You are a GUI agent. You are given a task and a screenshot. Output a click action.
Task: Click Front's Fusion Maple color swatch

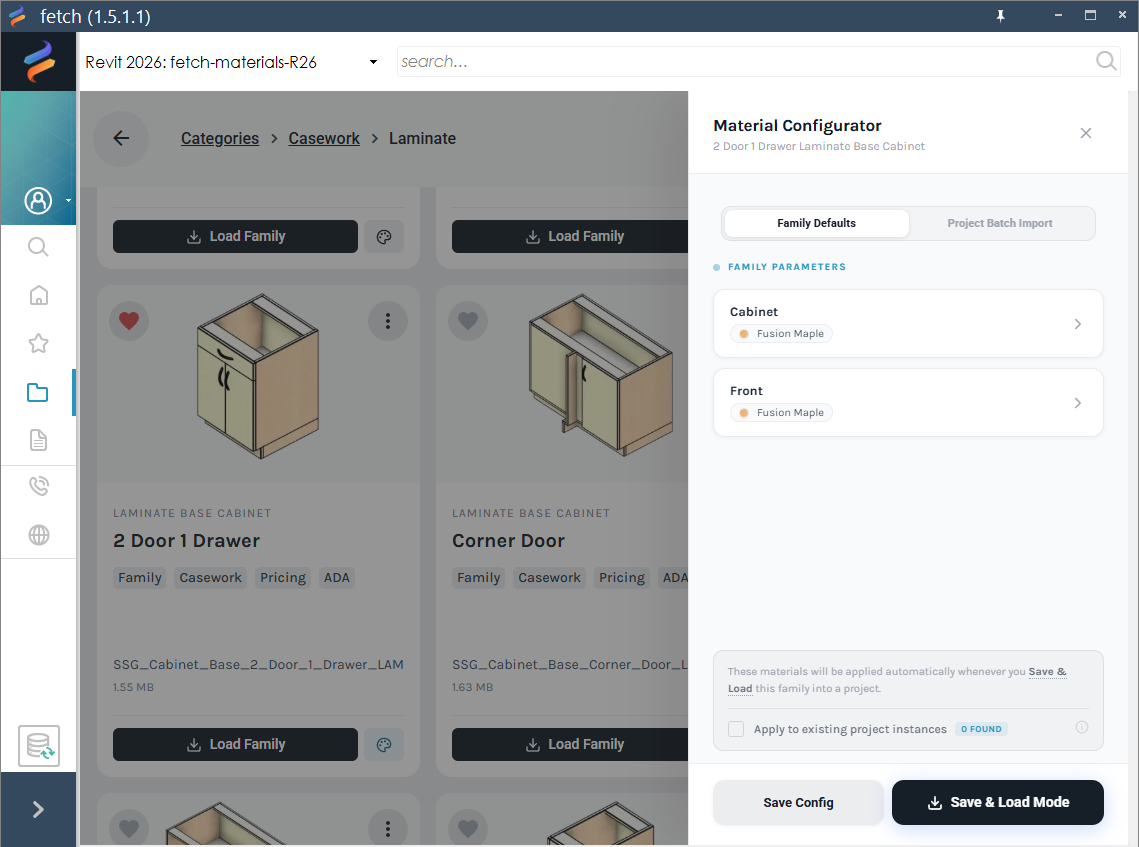[744, 413]
